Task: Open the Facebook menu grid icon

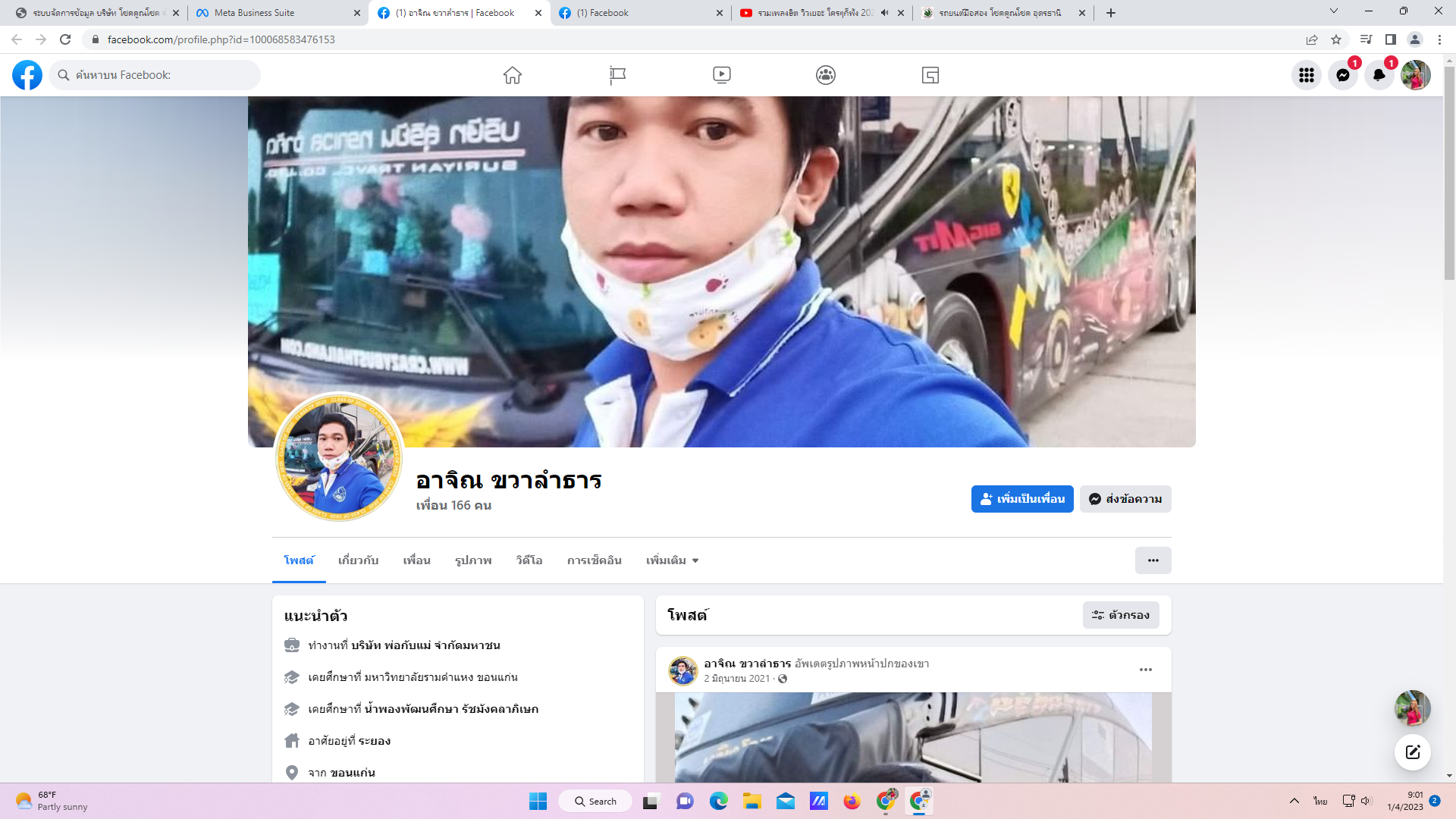Action: pos(1306,75)
